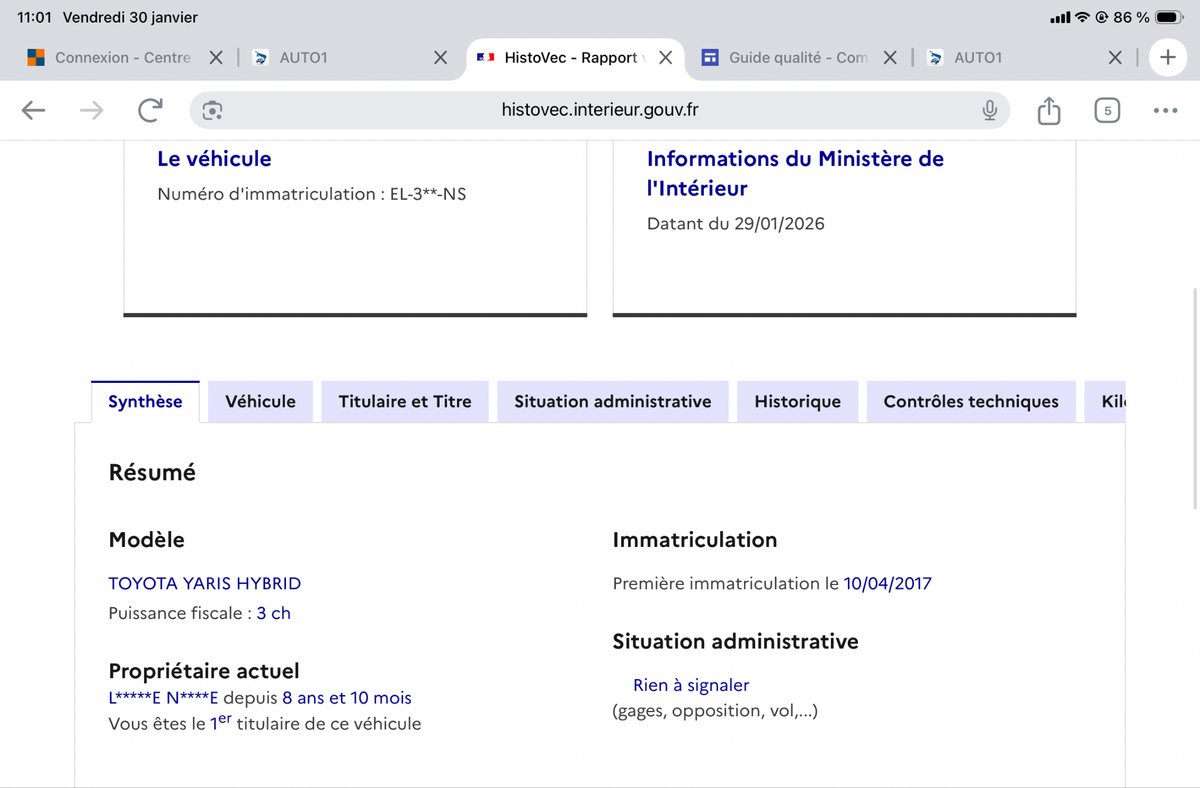Image resolution: width=1200 pixels, height=788 pixels.
Task: Tap the forward navigation arrow
Action: (91, 111)
